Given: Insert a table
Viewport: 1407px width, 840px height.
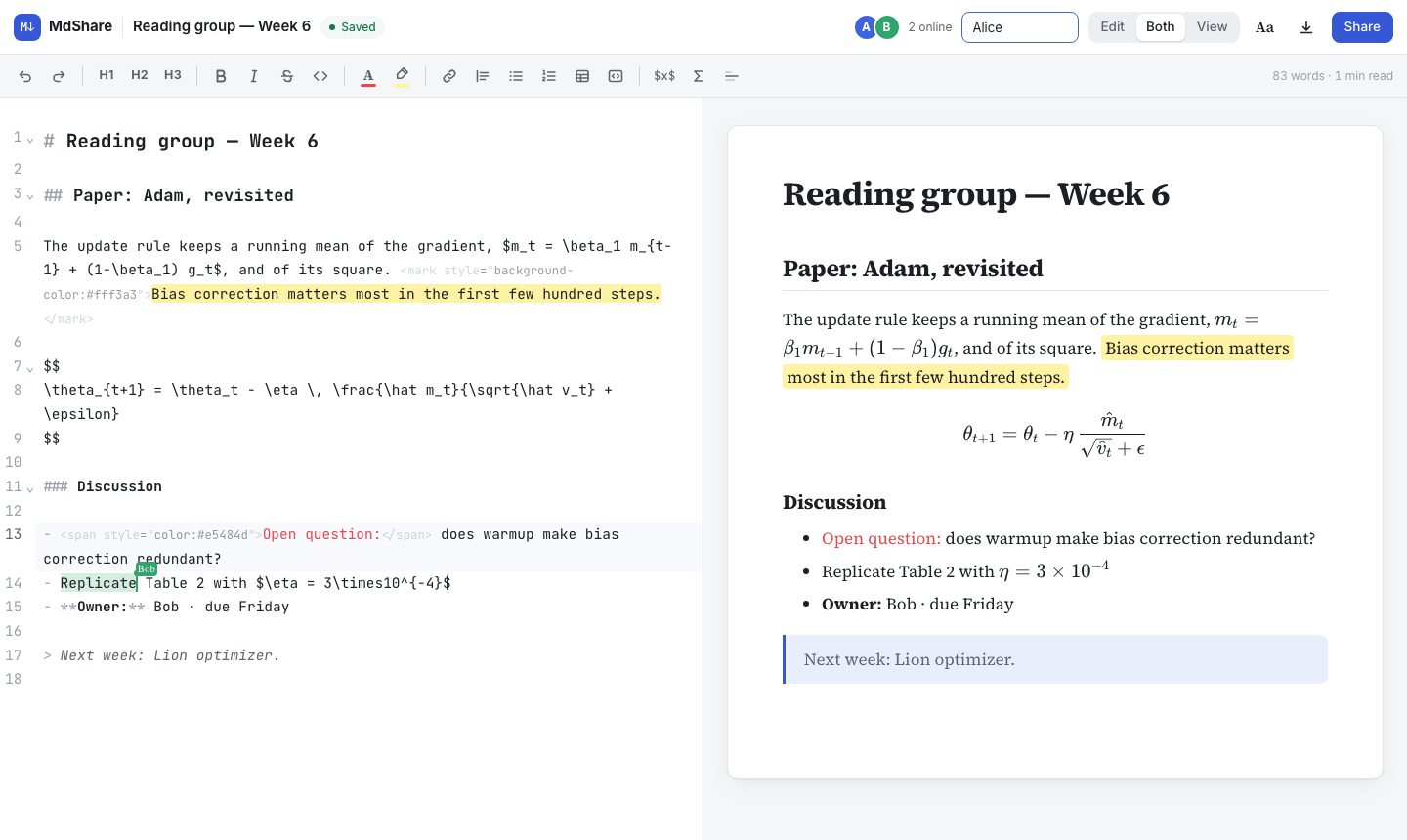Looking at the screenshot, I should tap(582, 76).
